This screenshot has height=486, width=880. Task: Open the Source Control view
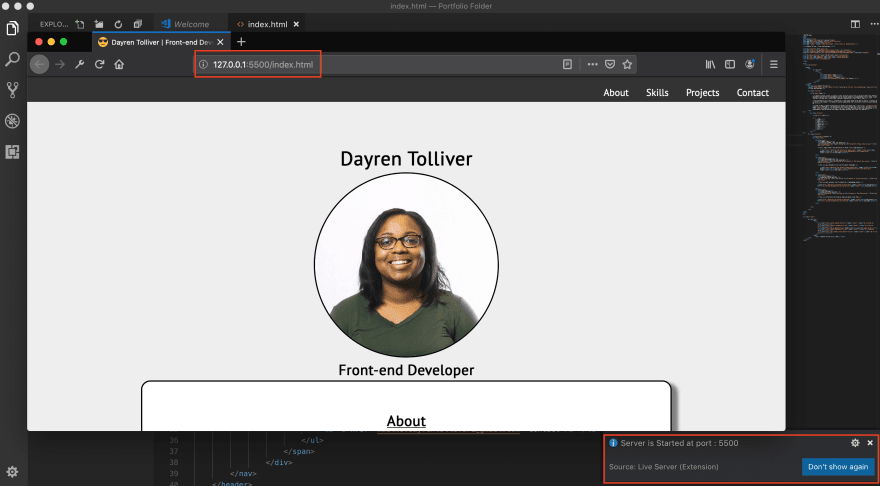12,90
